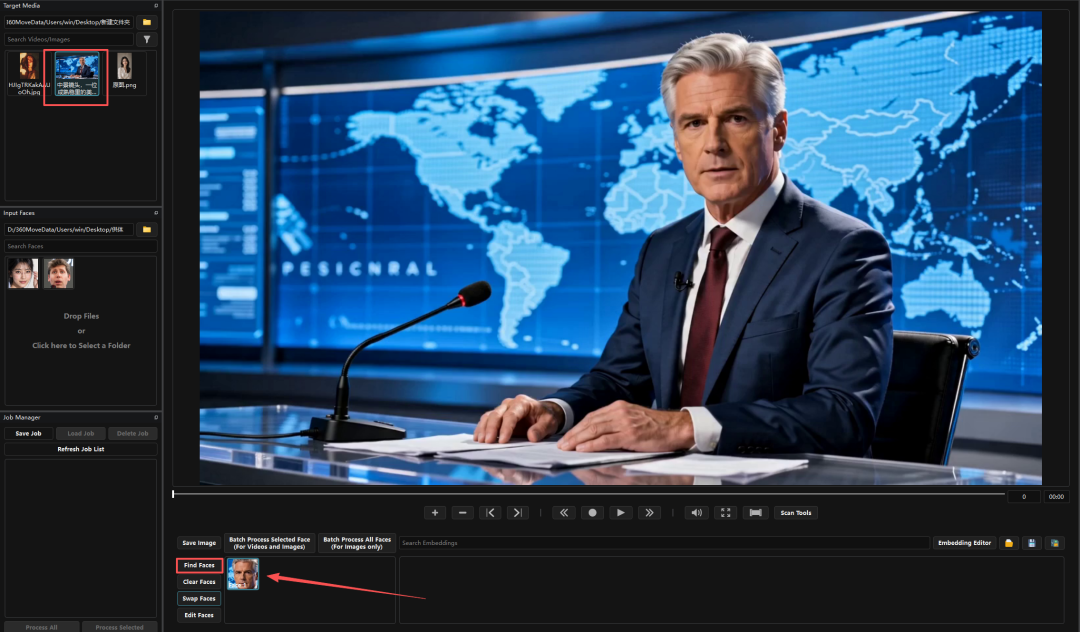This screenshot has height=632, width=1080.
Task: Open Target Media folder browser icon
Action: click(147, 22)
